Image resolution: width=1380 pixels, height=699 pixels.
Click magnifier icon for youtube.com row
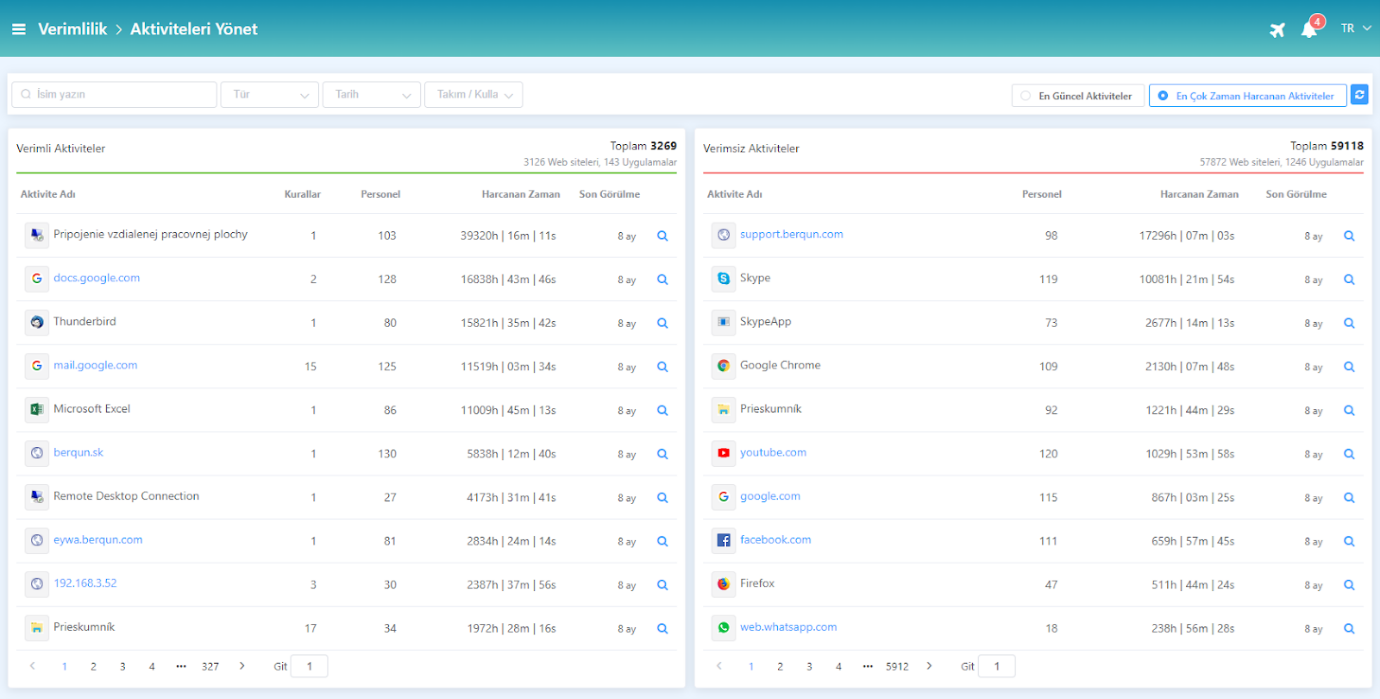tap(1349, 454)
